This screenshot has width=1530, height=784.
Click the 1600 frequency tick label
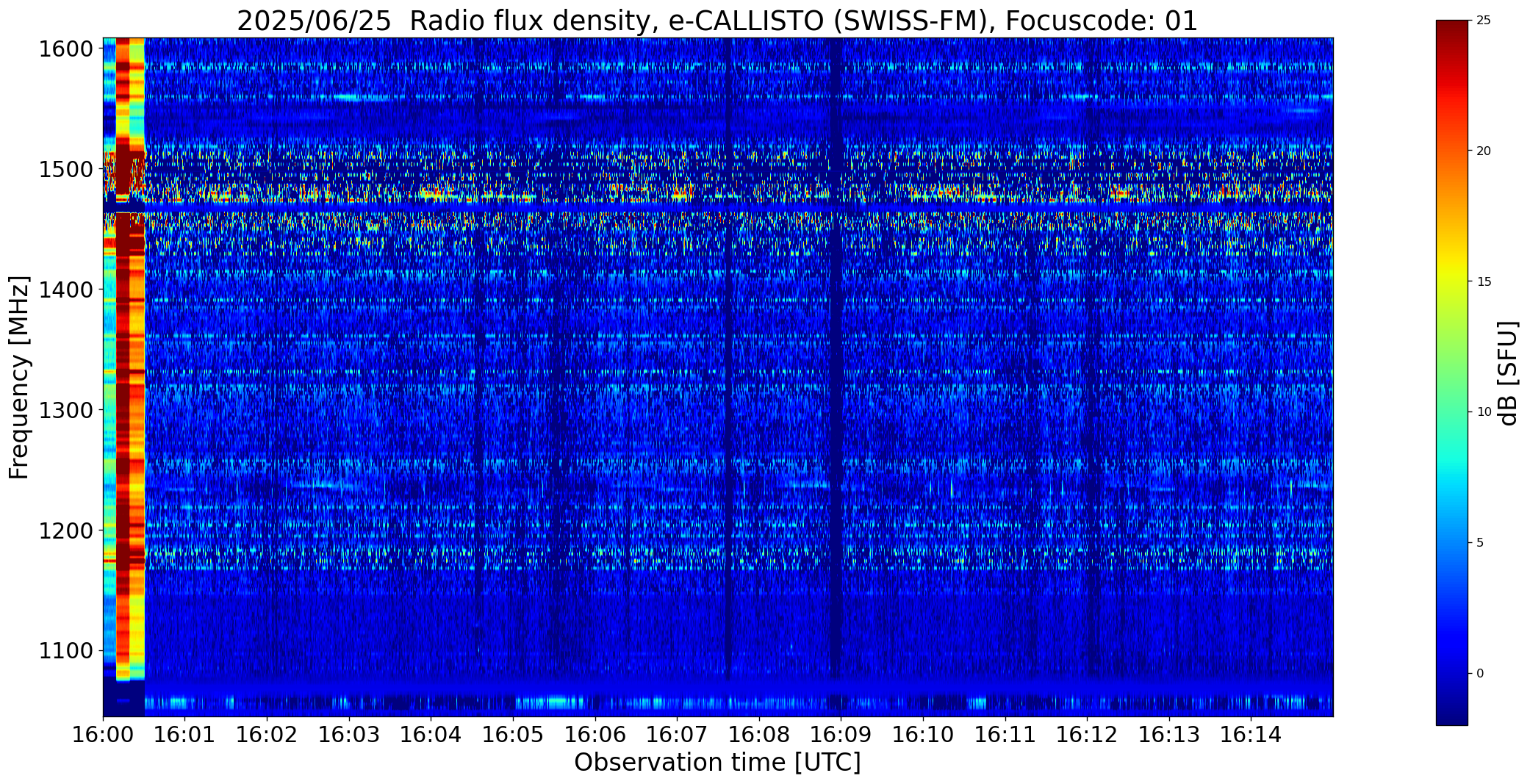coord(66,49)
